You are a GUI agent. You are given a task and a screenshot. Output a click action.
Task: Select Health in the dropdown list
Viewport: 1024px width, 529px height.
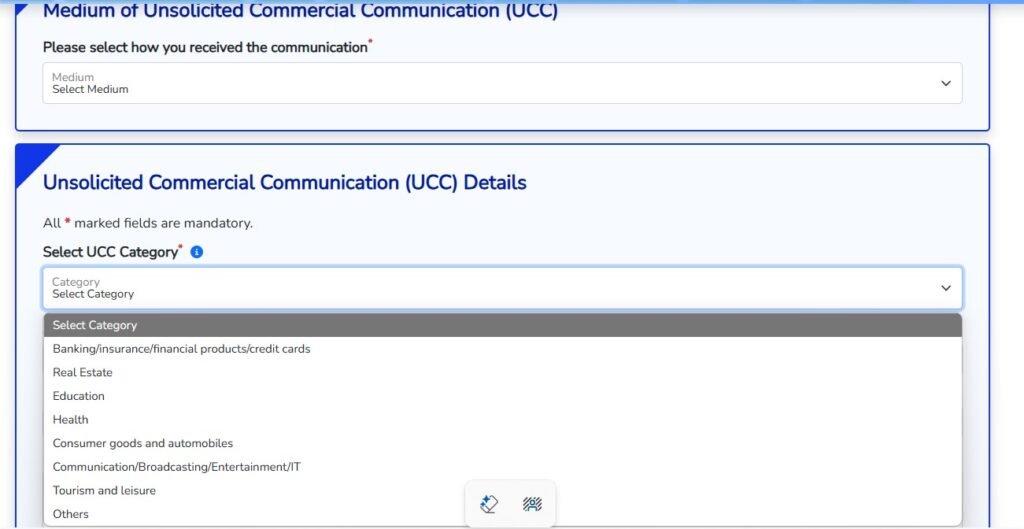click(70, 420)
